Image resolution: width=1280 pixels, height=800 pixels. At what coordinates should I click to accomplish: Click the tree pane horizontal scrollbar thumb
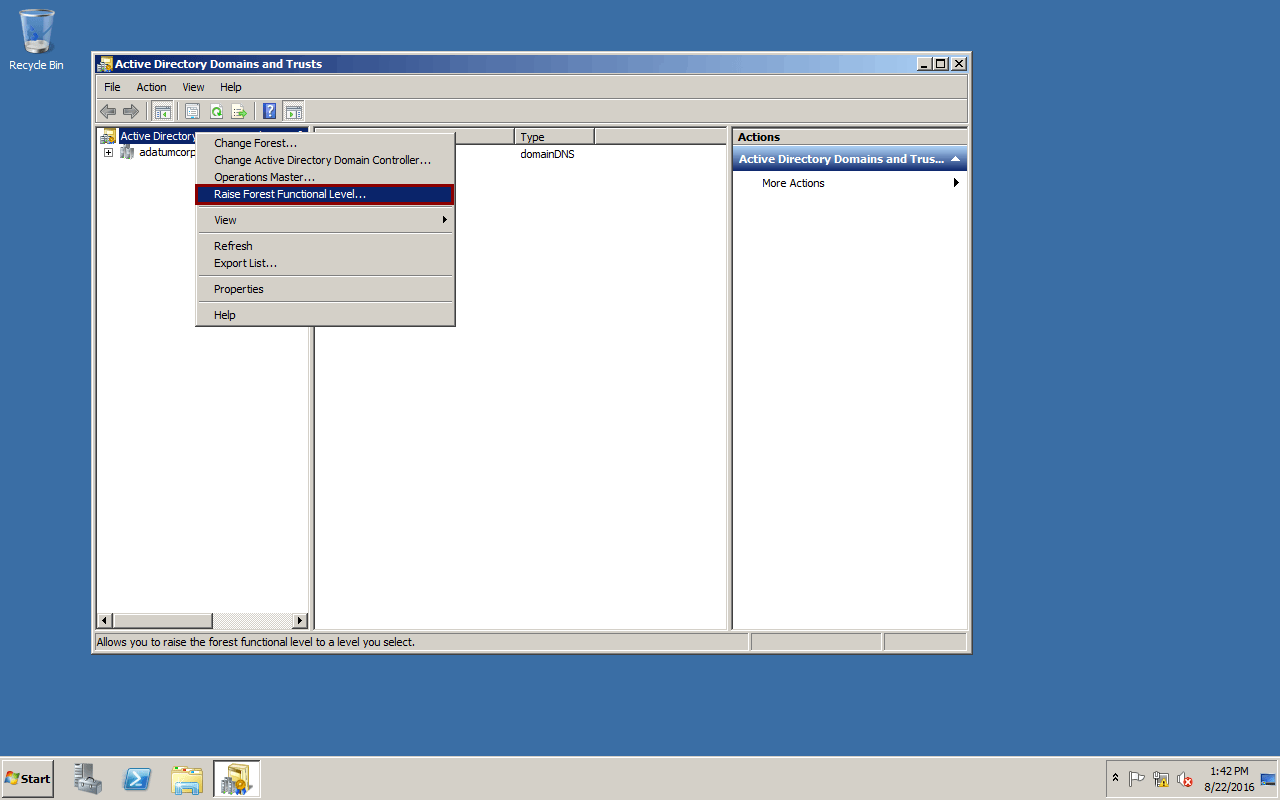pyautogui.click(x=162, y=621)
